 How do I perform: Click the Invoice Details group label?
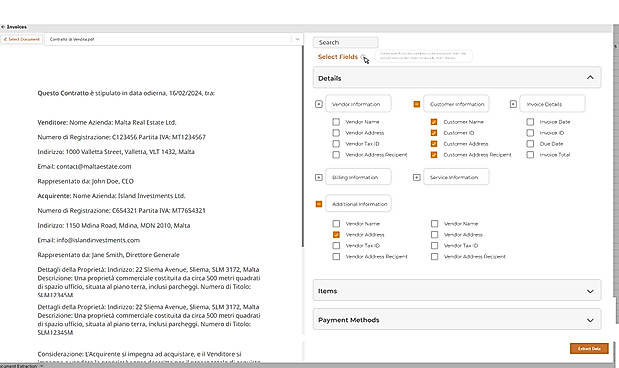(x=552, y=104)
